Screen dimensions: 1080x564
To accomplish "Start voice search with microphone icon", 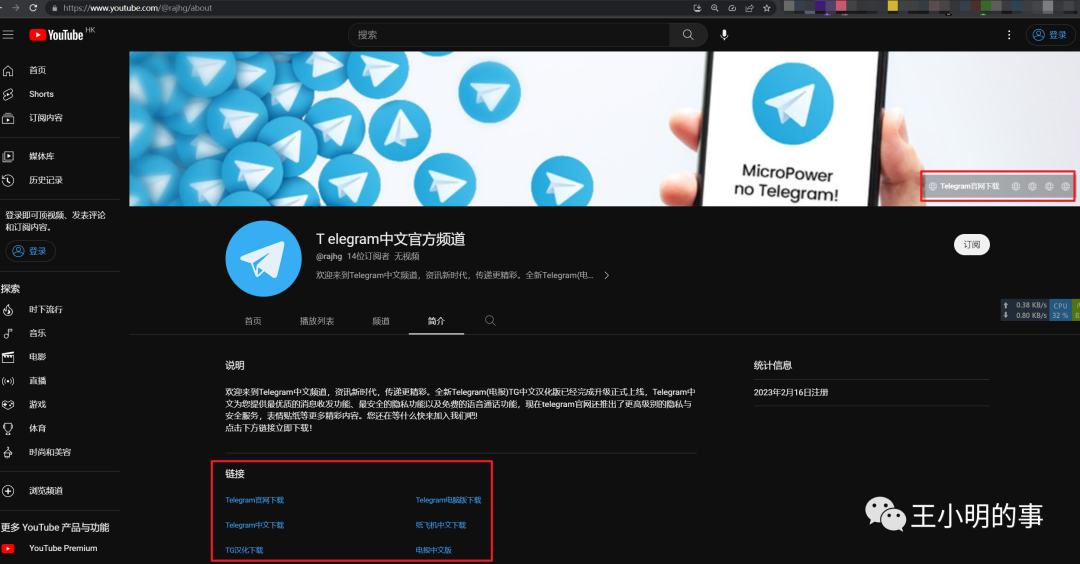I will tap(724, 34).
